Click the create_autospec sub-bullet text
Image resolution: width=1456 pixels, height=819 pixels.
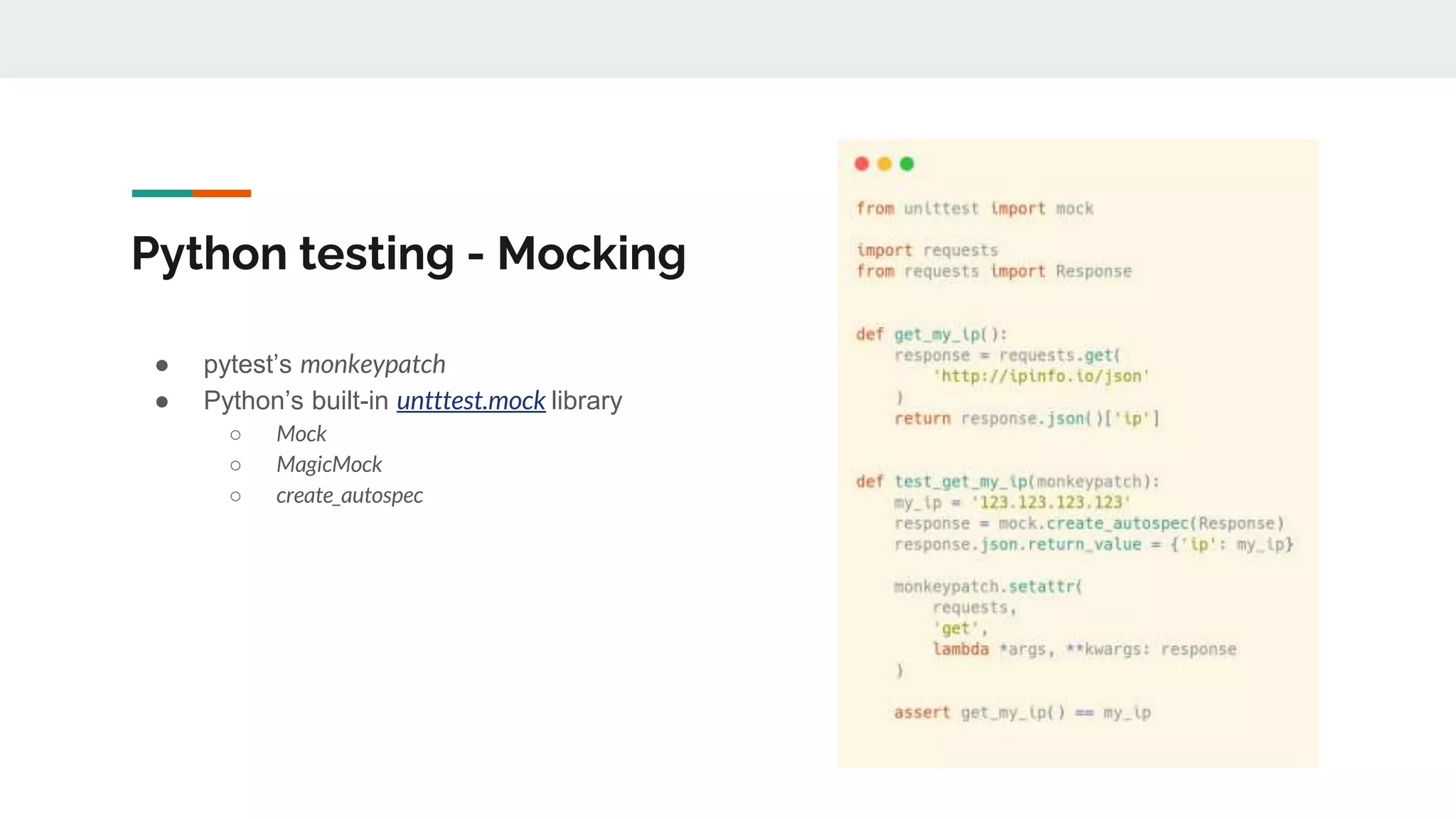pos(349,495)
